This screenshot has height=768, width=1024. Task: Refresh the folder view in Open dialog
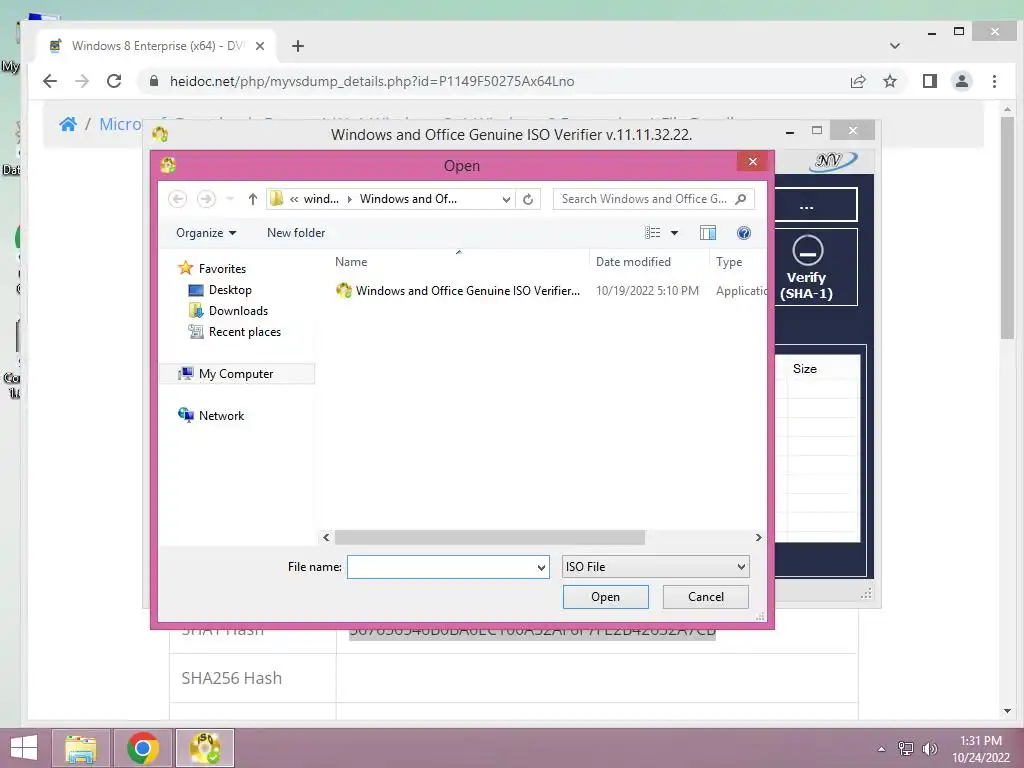tap(528, 199)
